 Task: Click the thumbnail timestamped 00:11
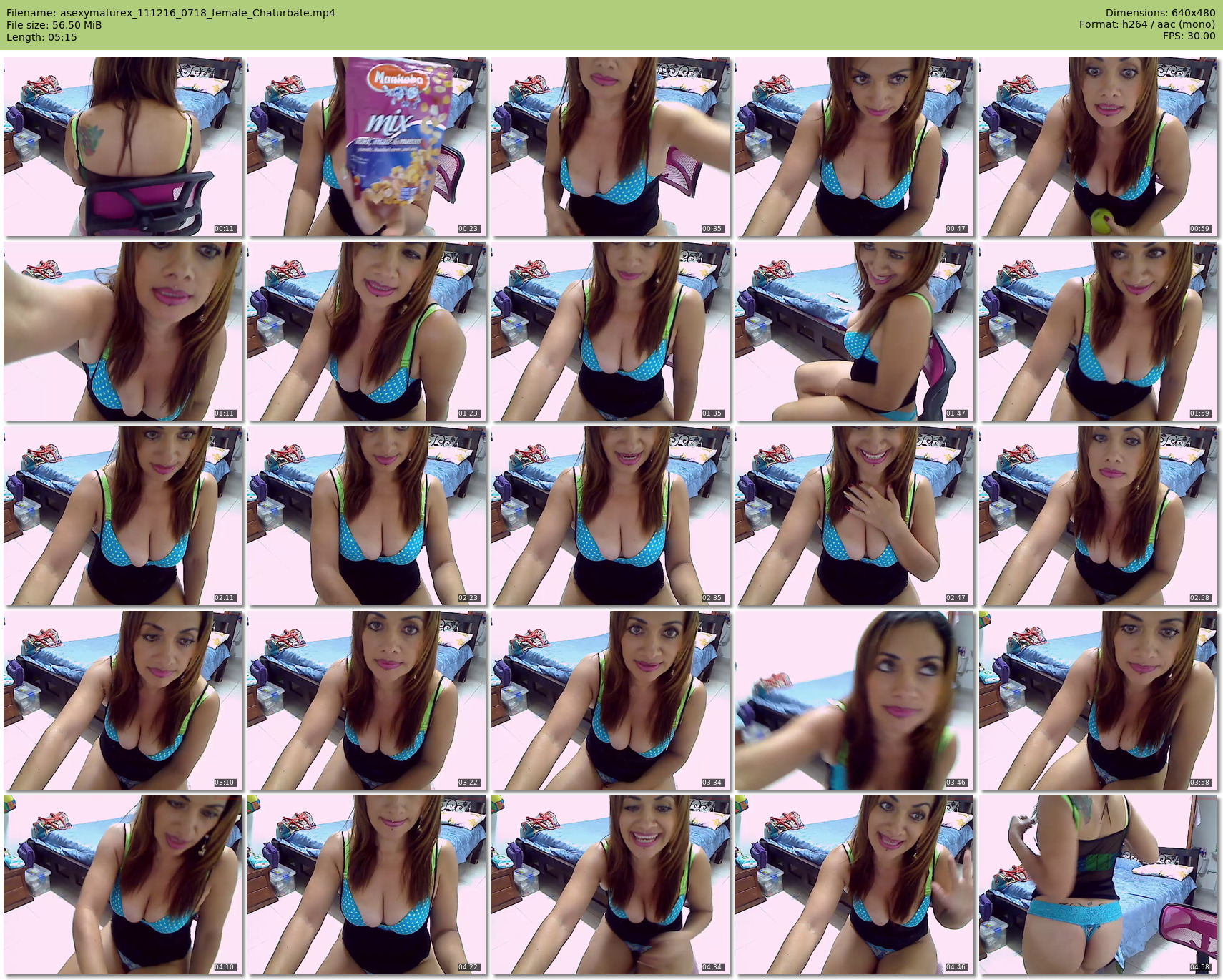tap(123, 147)
